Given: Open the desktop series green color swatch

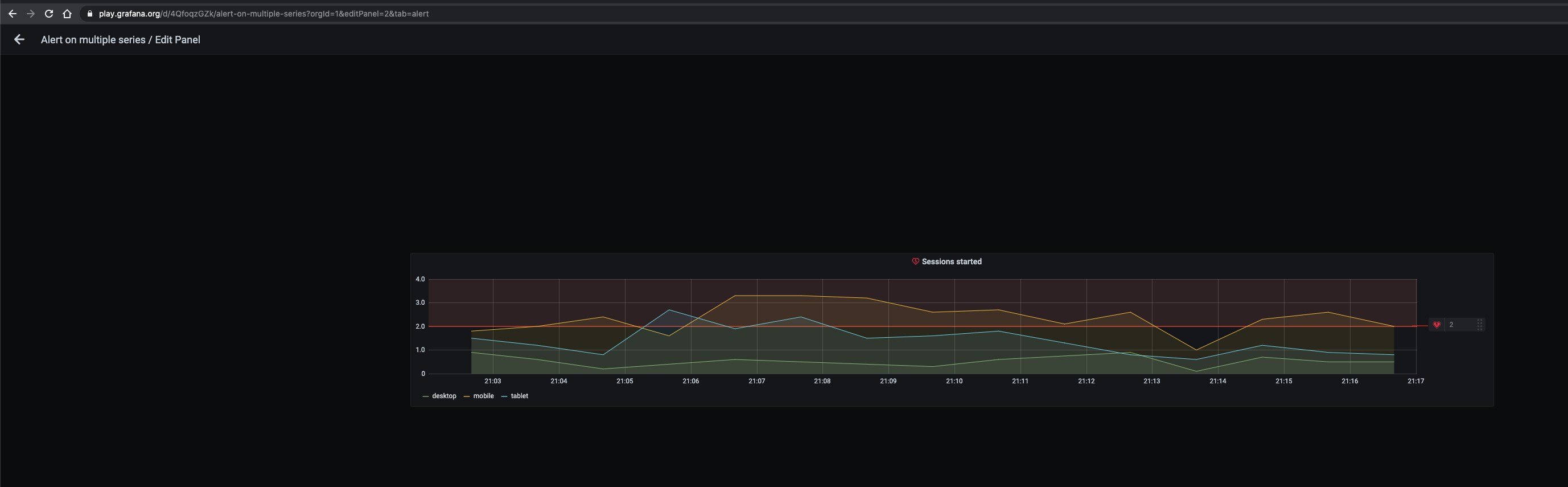Looking at the screenshot, I should (x=426, y=396).
